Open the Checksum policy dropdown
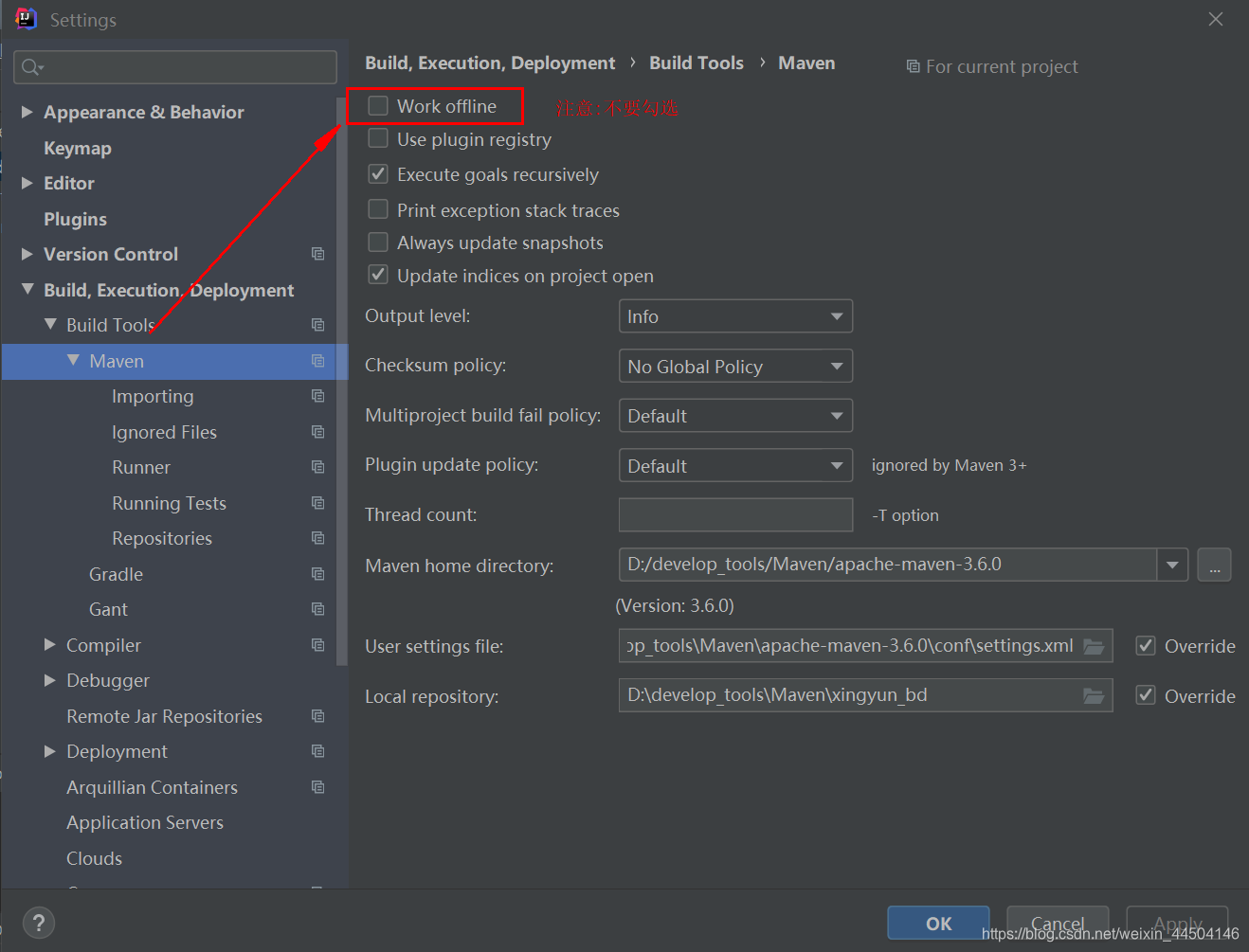This screenshot has width=1249, height=952. pos(735,366)
